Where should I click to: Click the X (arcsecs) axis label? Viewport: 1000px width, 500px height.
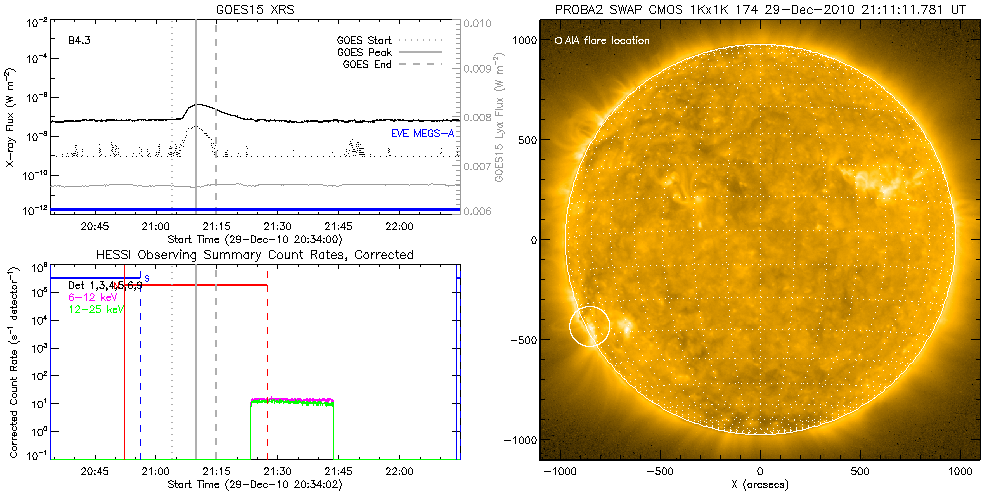point(761,484)
